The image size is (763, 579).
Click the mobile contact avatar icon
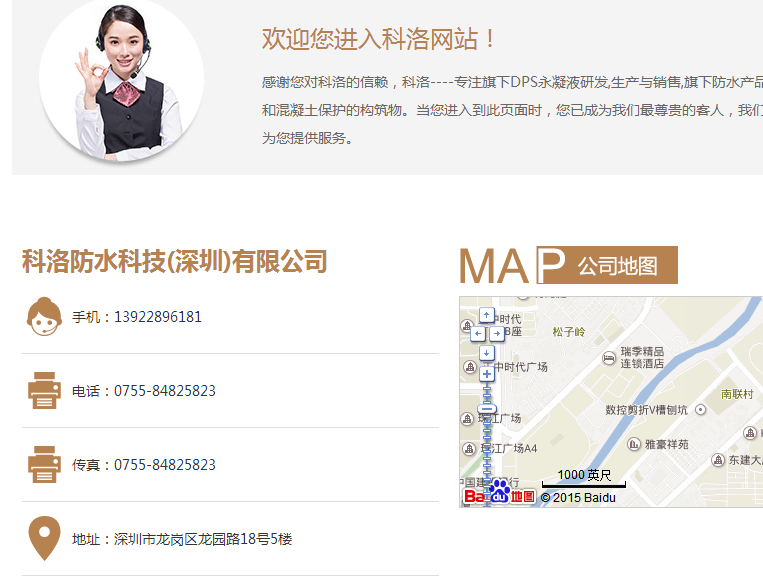click(43, 317)
